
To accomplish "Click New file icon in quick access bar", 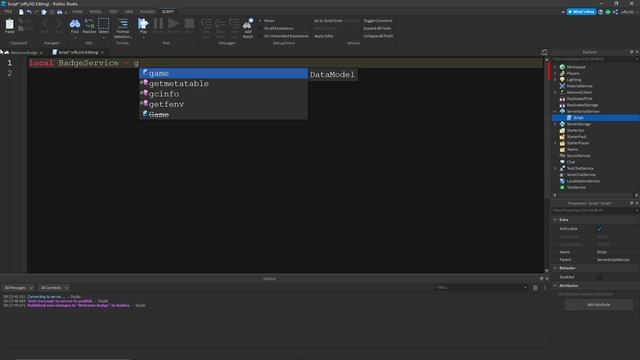I will [21, 12].
